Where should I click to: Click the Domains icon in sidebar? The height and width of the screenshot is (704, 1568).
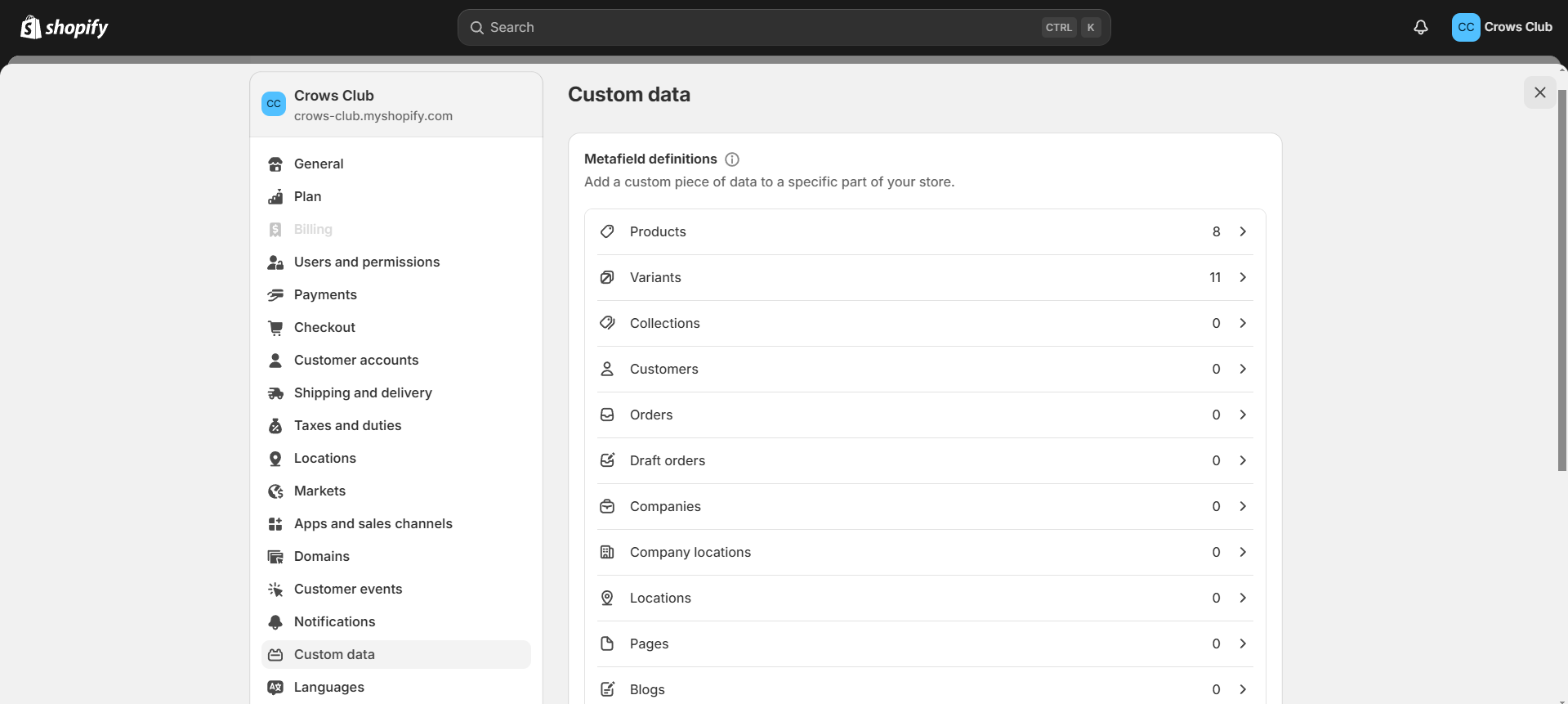275,556
